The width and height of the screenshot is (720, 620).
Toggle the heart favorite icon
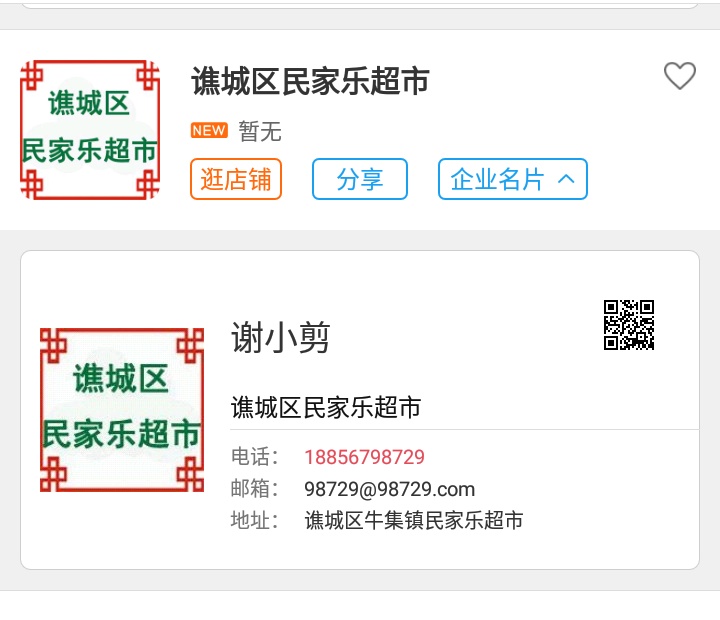pyautogui.click(x=680, y=76)
